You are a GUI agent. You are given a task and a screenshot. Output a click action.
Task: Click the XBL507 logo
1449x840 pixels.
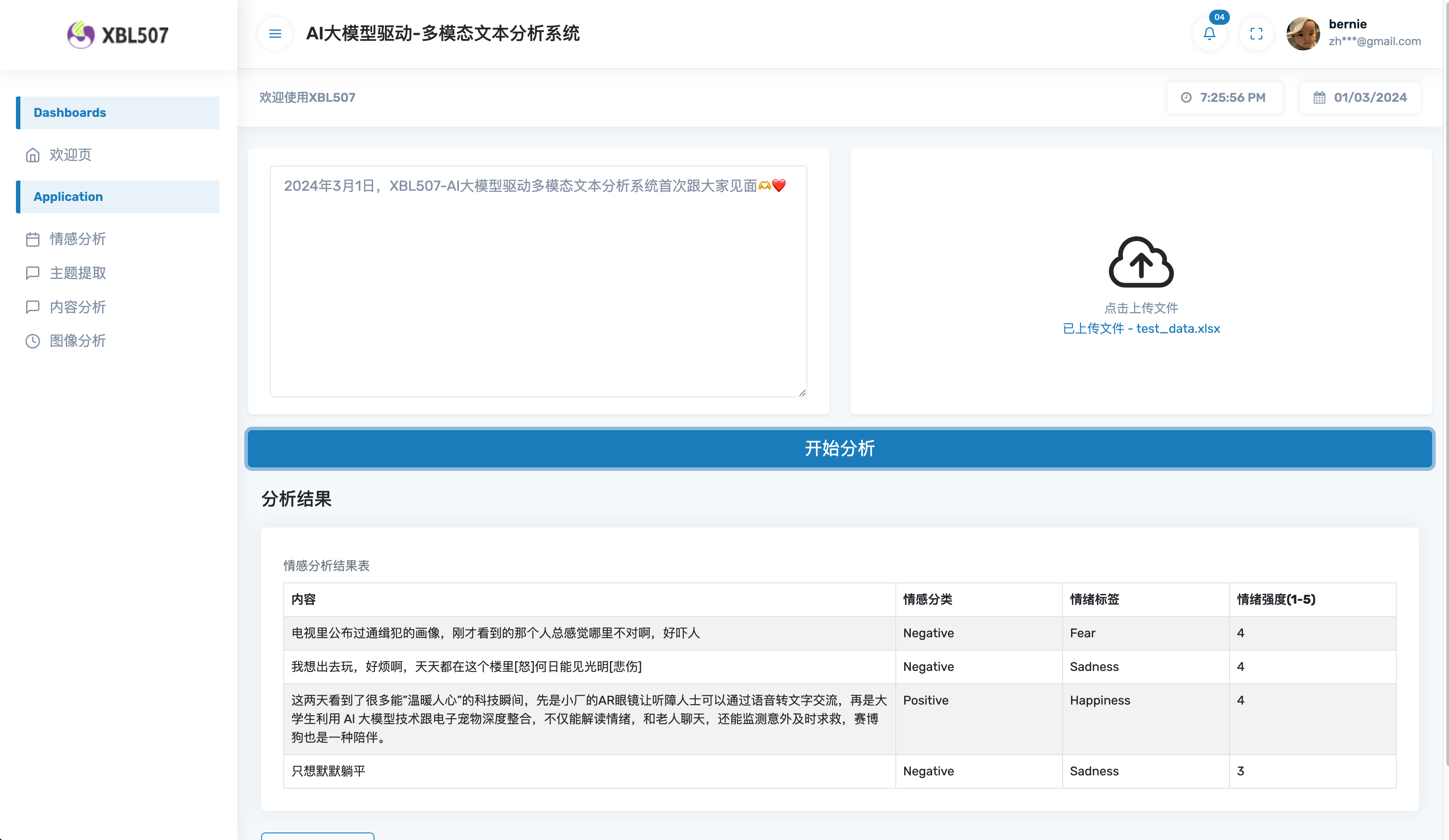(x=118, y=35)
